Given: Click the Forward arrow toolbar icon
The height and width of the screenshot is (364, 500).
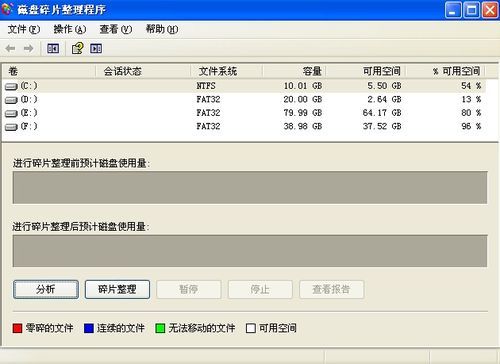Looking at the screenshot, I should (x=29, y=49).
